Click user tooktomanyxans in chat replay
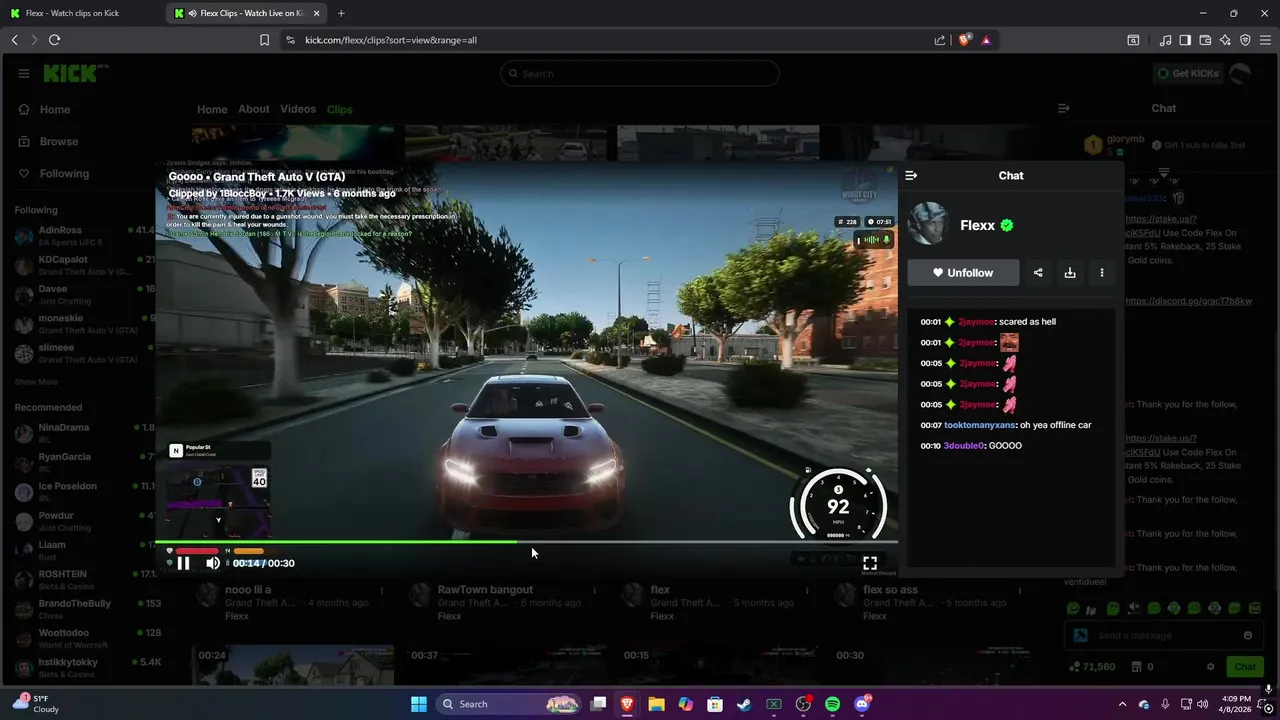1280x720 pixels. tap(980, 425)
